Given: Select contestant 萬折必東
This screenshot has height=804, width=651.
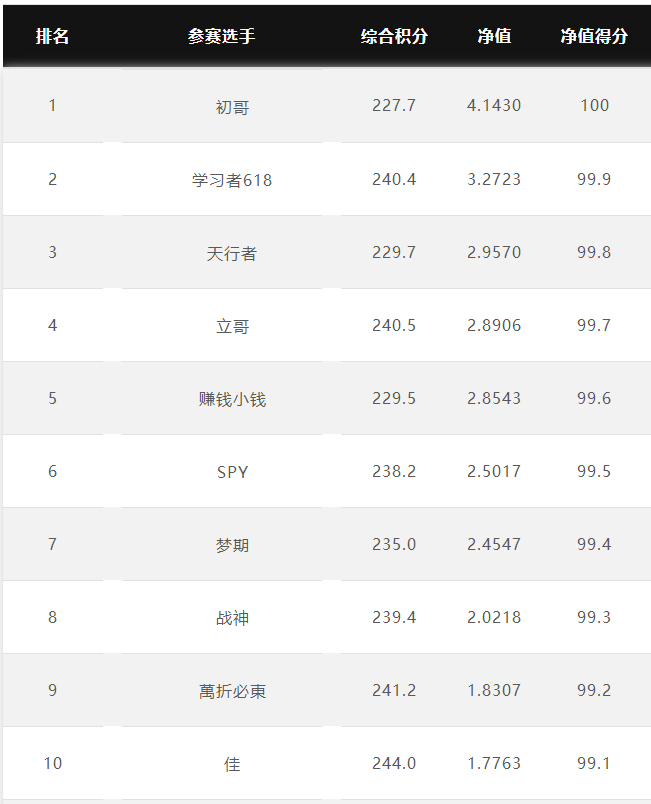Looking at the screenshot, I should tap(232, 691).
